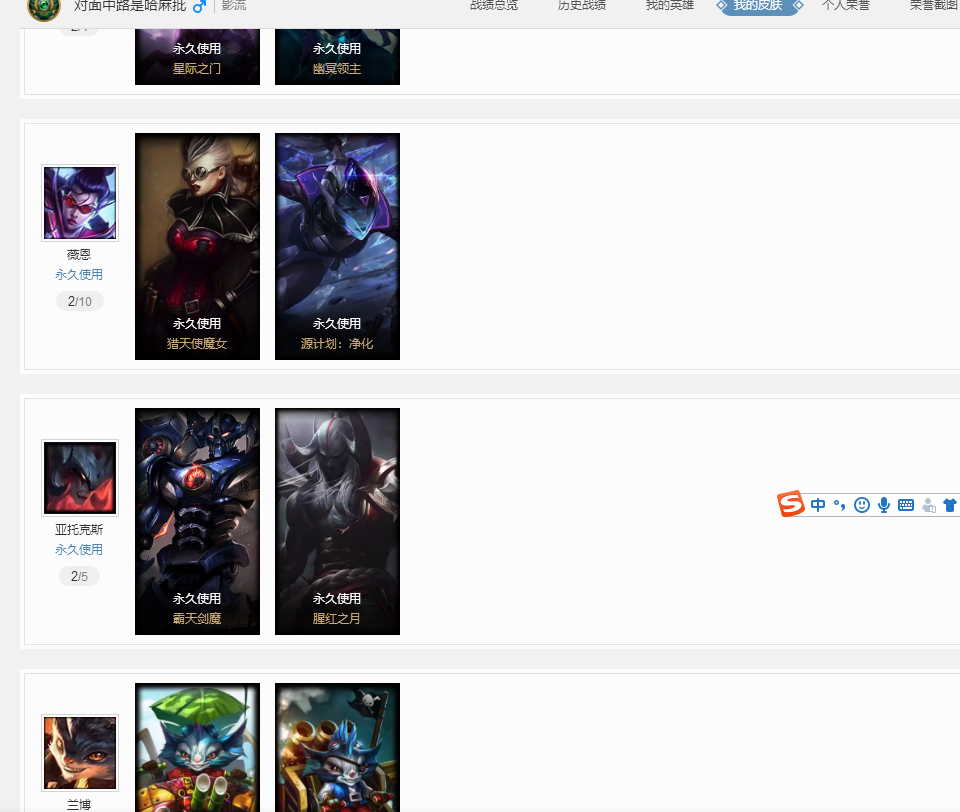Screen dimensions: 960x812
Task: Open the 幽冥领主 skin card
Action: click(337, 56)
